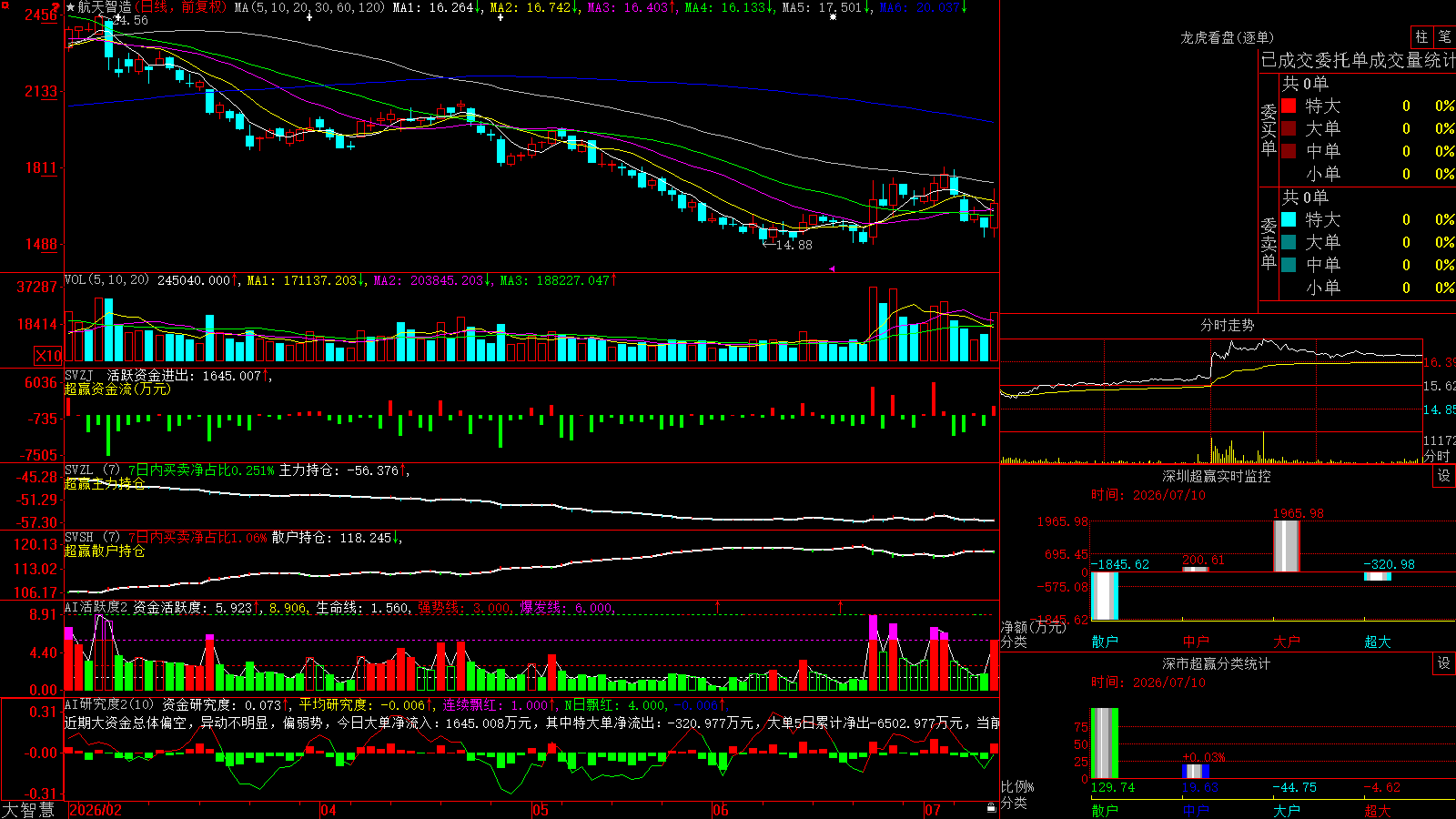Select 超大 category in 深圳超赢实时监控
The height and width of the screenshot is (819, 1456).
pyautogui.click(x=1378, y=642)
